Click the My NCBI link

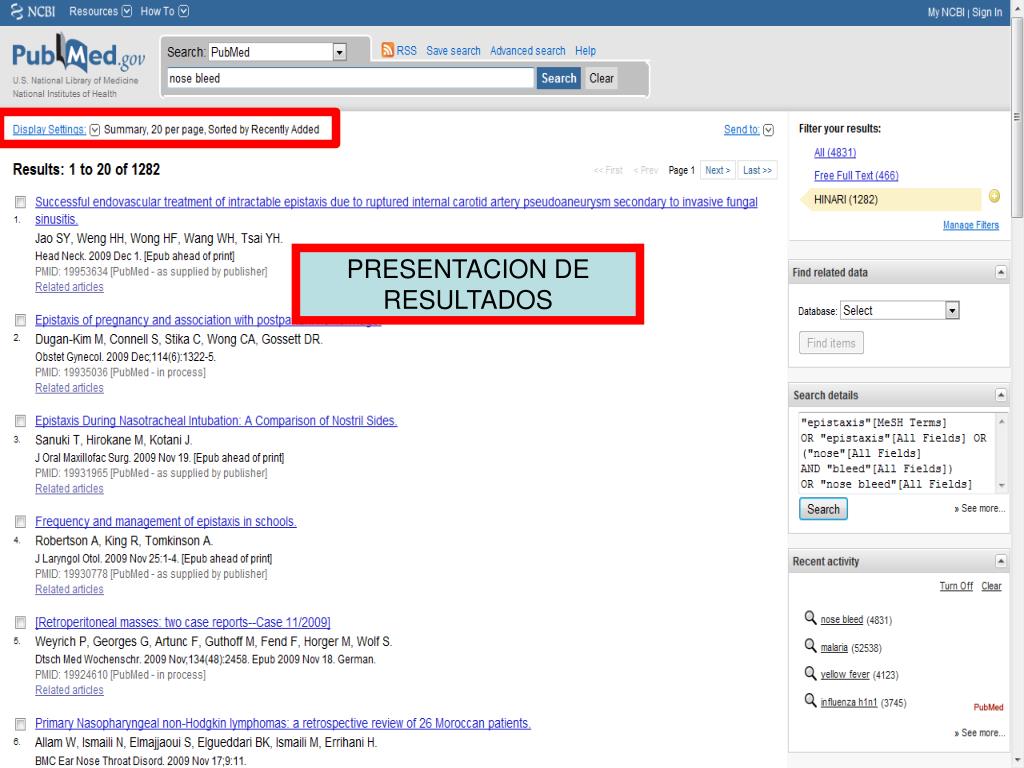tap(946, 12)
